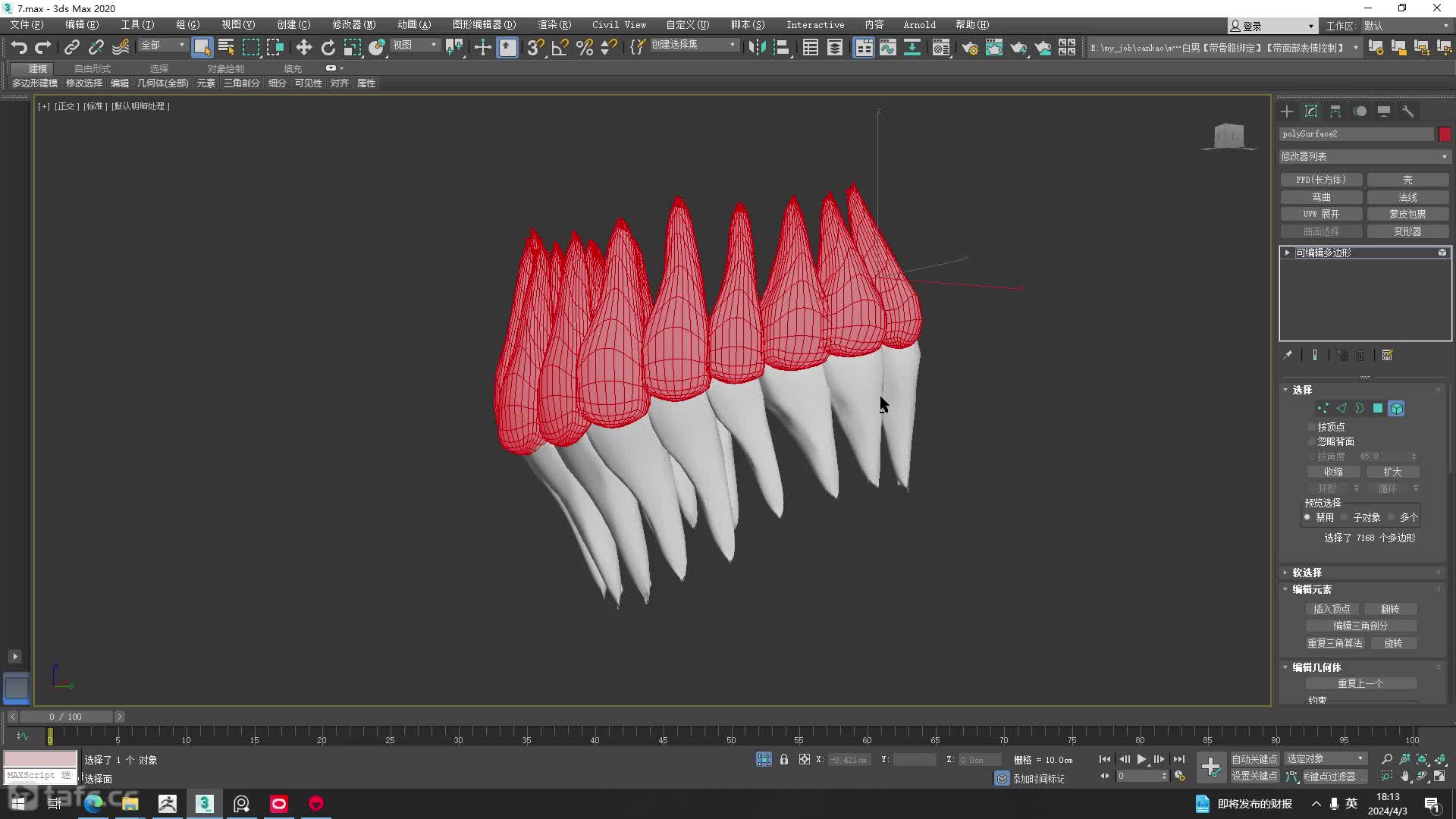Open the 全部 selection filter dropdown
The image size is (1456, 819).
[162, 45]
